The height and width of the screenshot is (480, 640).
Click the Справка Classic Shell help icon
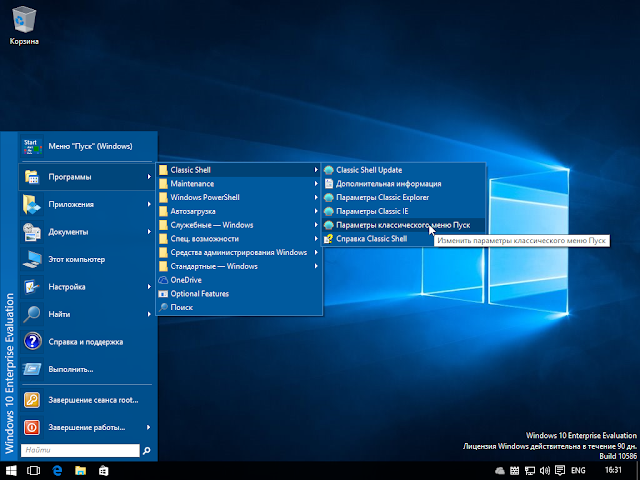(x=329, y=239)
